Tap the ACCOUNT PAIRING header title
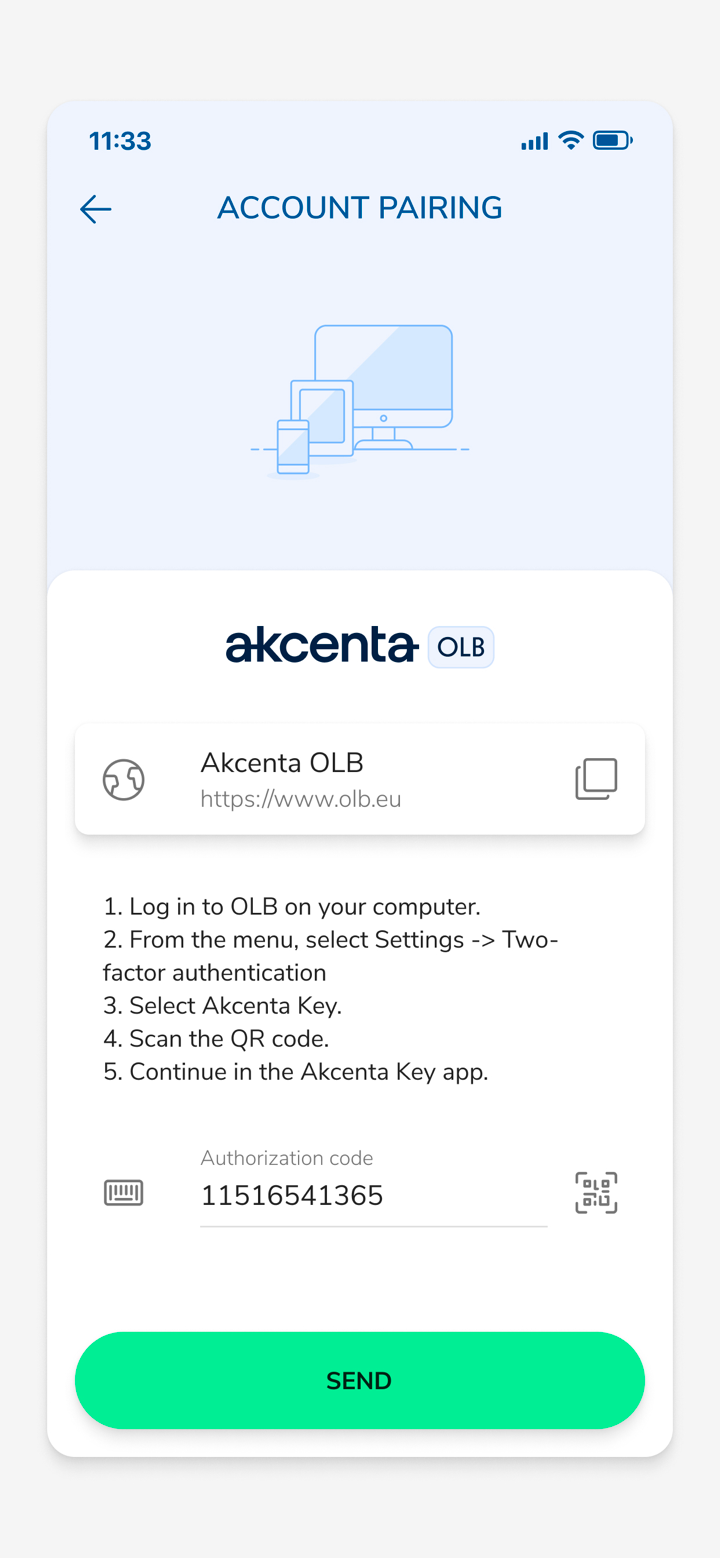This screenshot has width=720, height=1558. tap(360, 208)
